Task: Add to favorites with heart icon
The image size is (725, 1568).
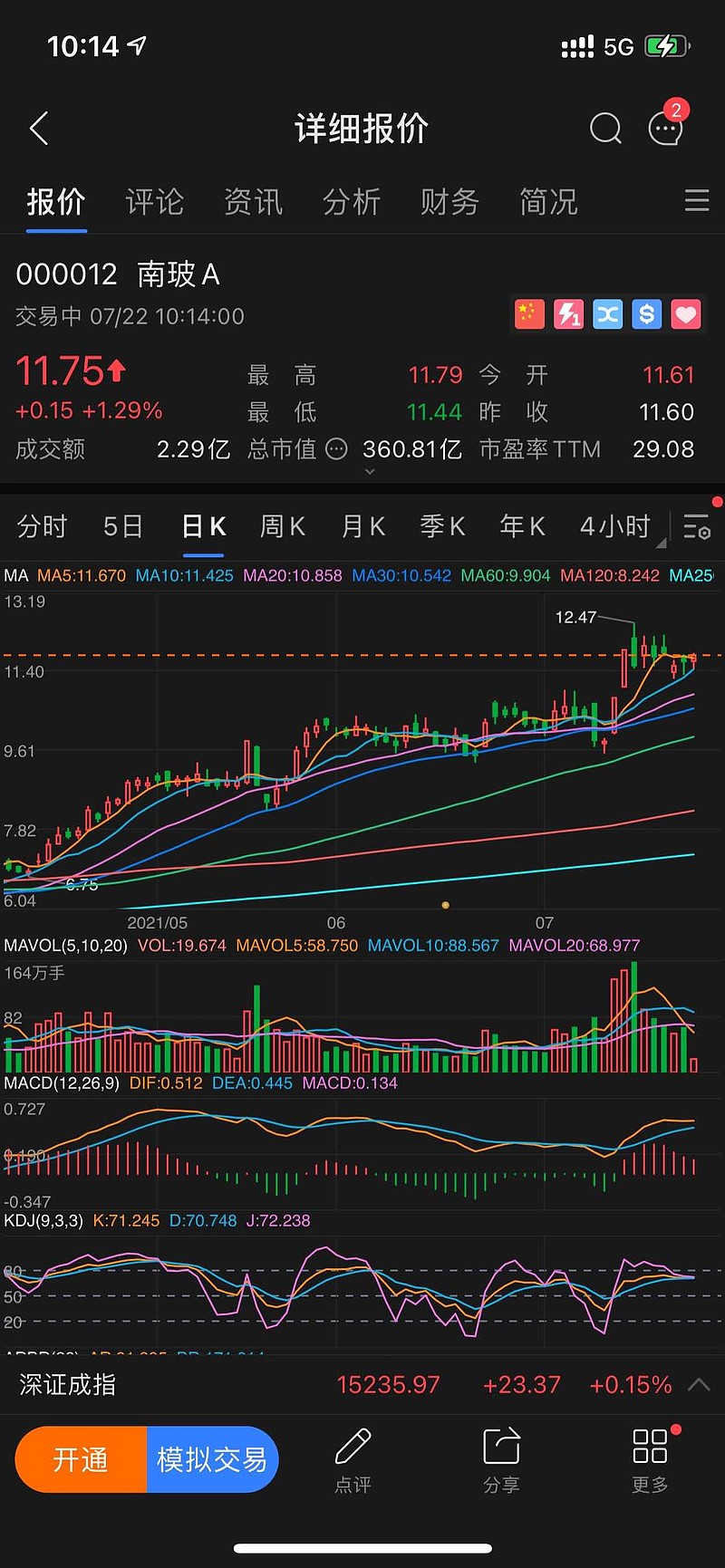Action: tap(685, 314)
